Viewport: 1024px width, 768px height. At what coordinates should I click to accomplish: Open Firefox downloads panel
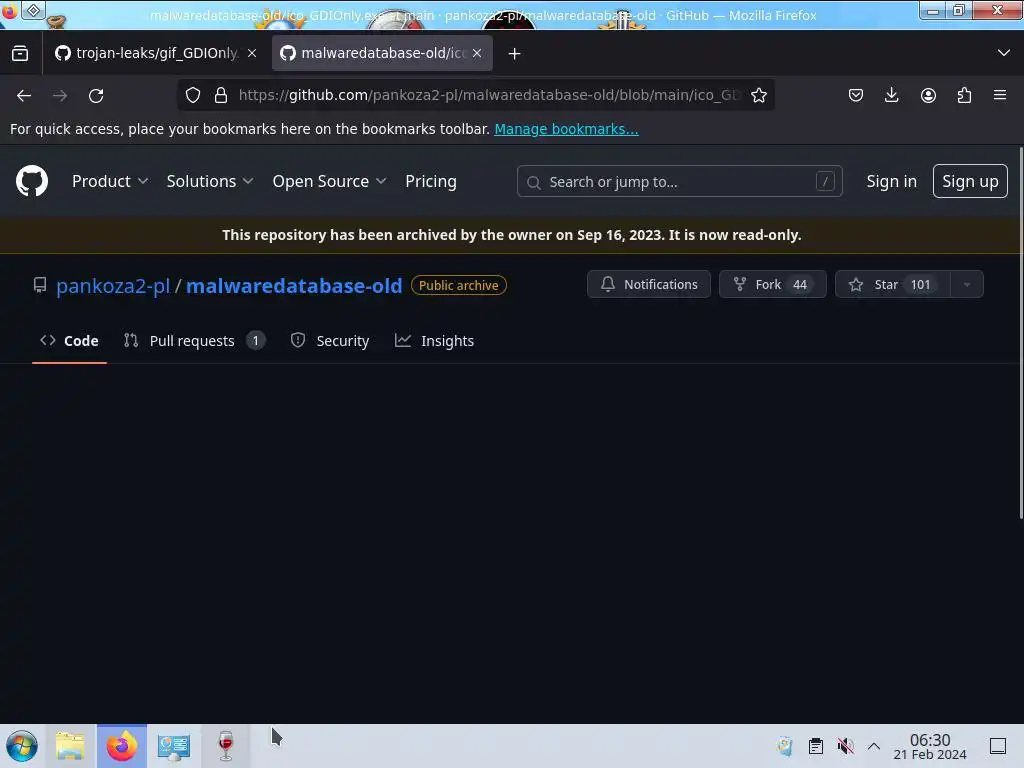[x=891, y=95]
